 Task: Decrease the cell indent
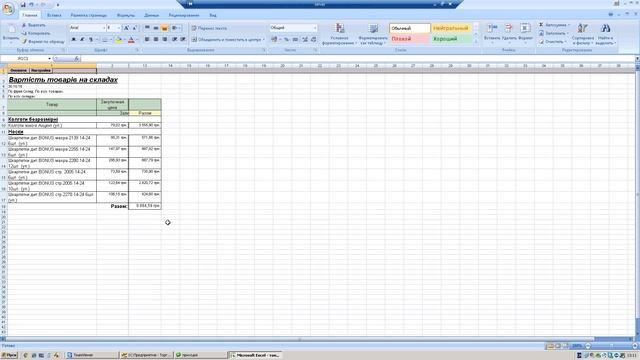click(174, 40)
